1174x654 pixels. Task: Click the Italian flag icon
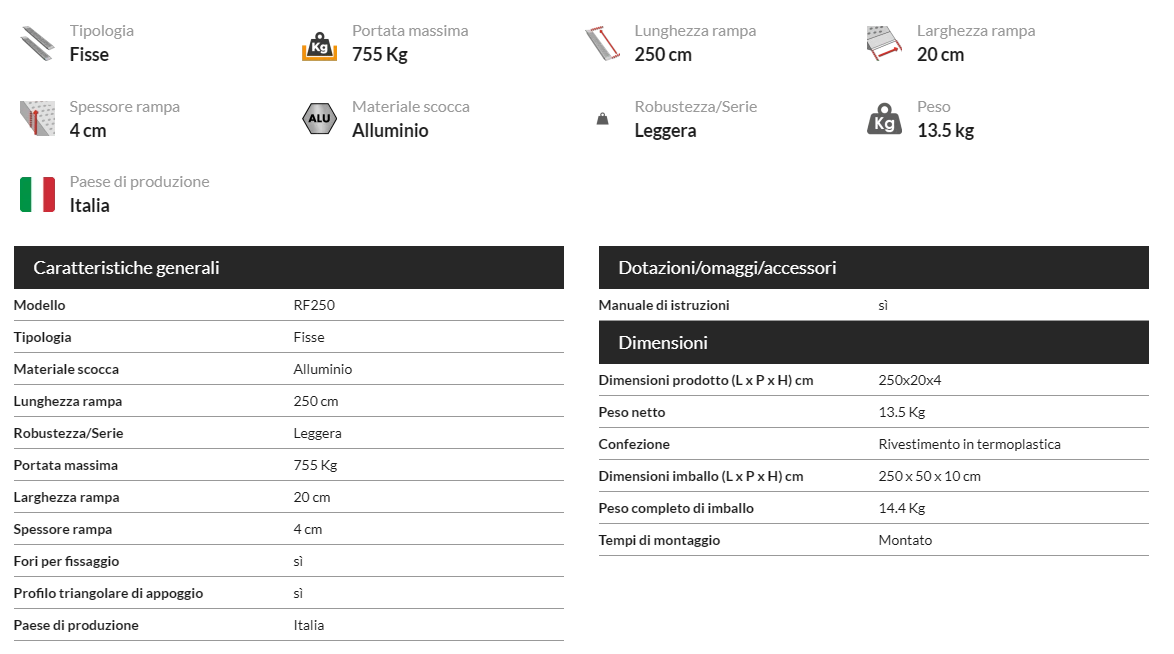click(37, 194)
